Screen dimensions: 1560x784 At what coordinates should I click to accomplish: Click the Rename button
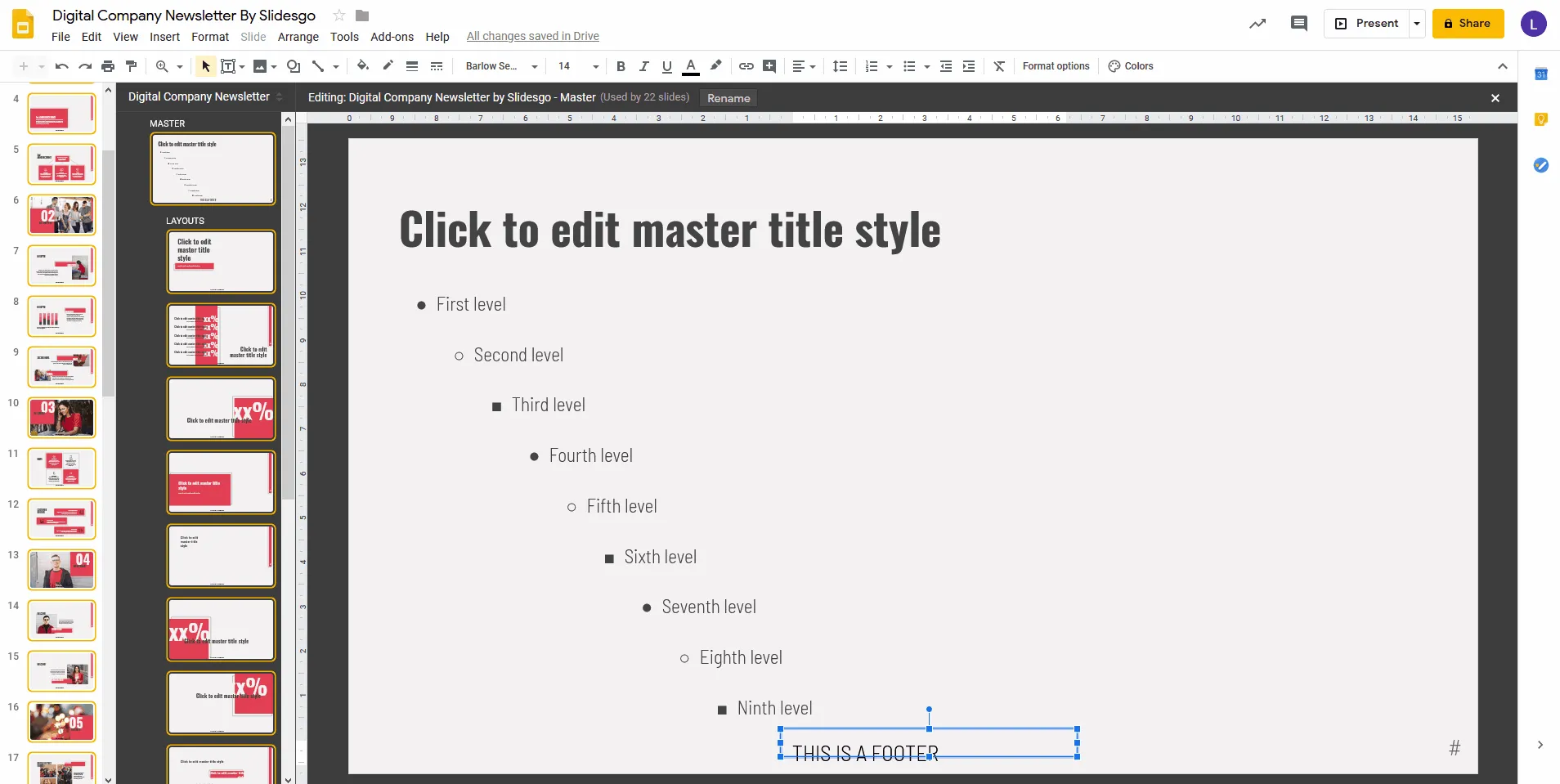pyautogui.click(x=728, y=98)
